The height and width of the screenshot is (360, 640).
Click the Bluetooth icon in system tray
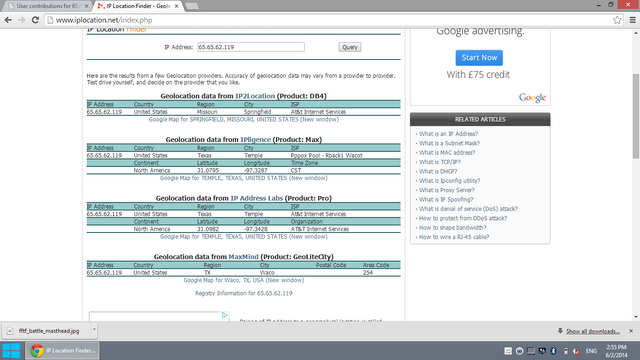click(x=553, y=351)
